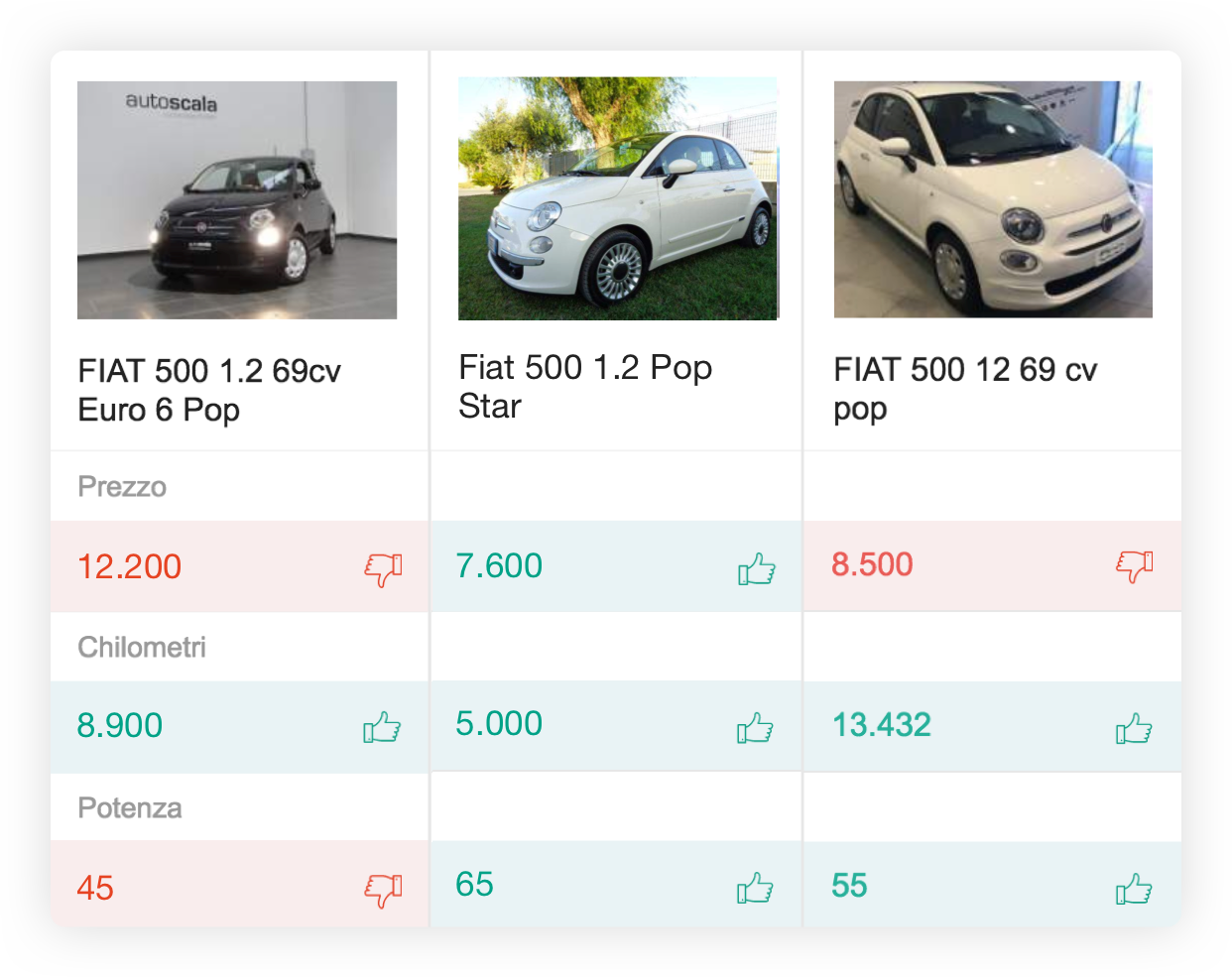This screenshot has height=979, width=1232.
Task: Click thumbs-down icon beside price 8.500
Action: click(1134, 566)
